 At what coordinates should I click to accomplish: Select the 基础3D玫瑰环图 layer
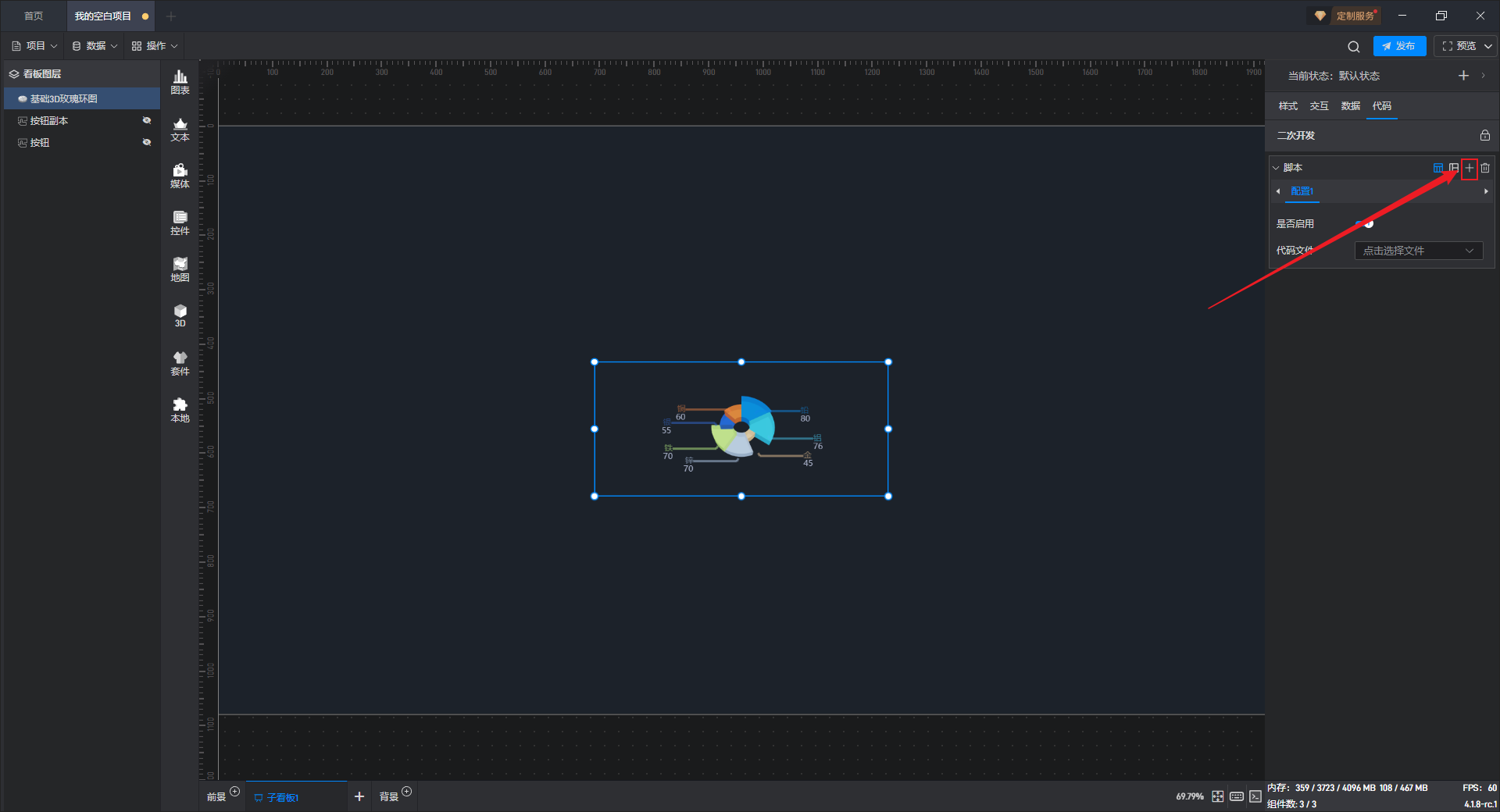(64, 98)
